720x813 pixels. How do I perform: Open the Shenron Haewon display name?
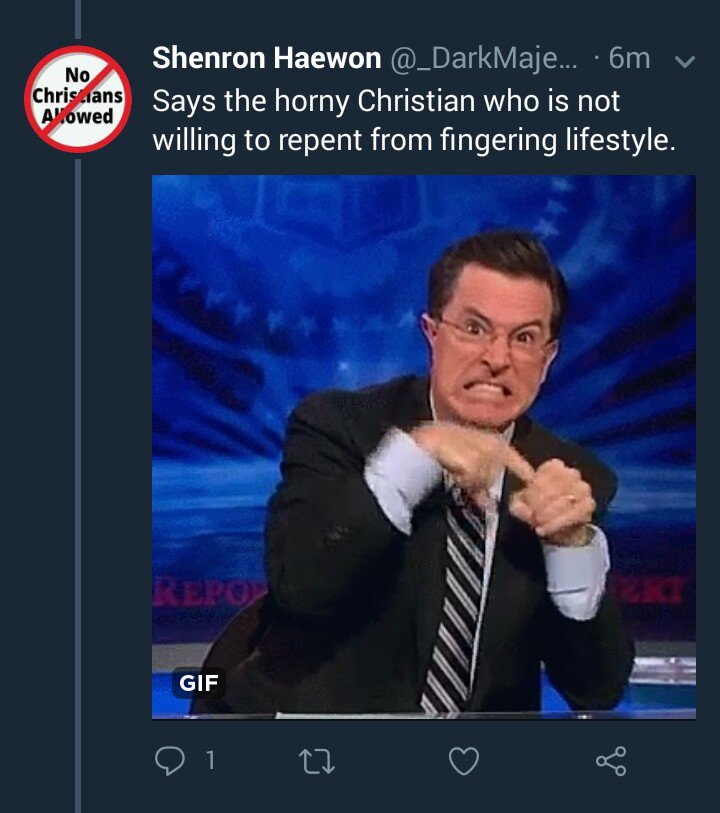coord(266,58)
